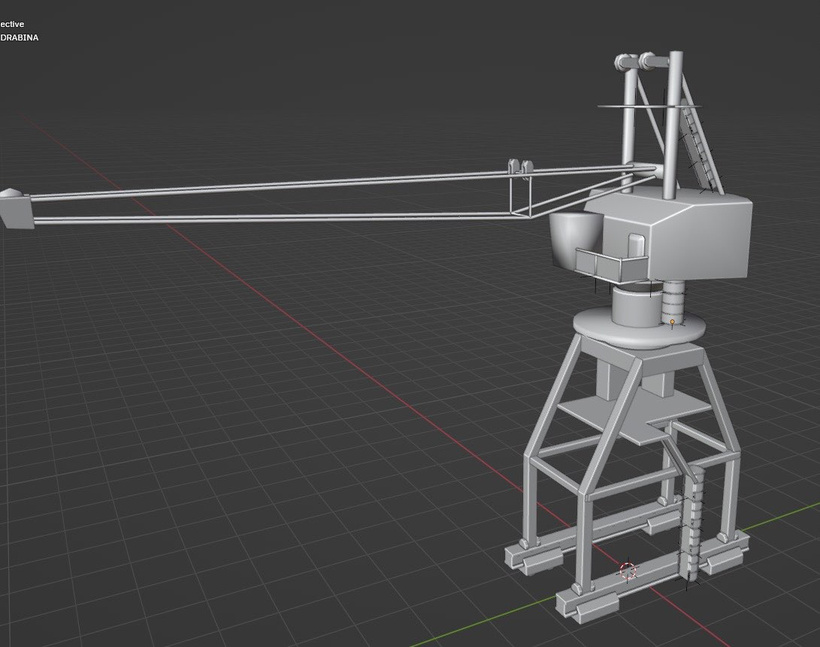This screenshot has width=820, height=647.
Task: Click the pulley wheels atop the mast
Action: 635,60
